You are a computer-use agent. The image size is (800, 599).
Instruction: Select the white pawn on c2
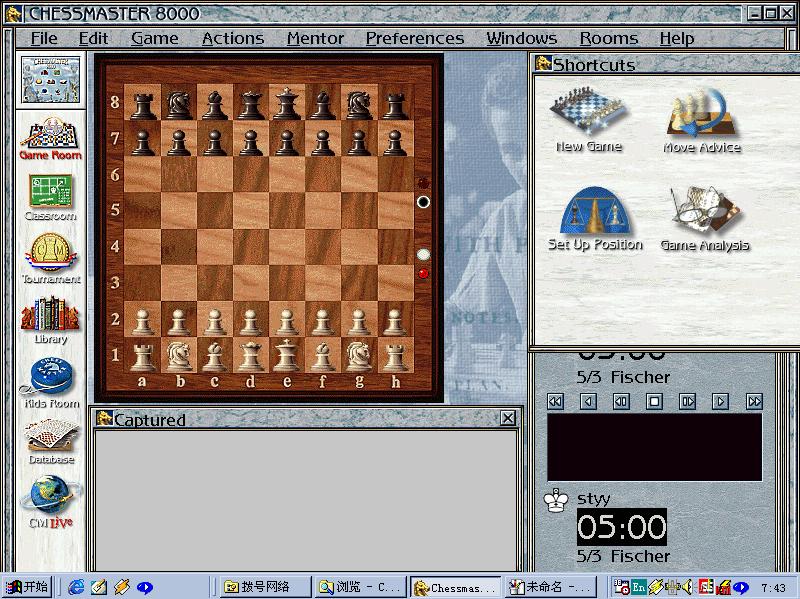pyautogui.click(x=215, y=321)
